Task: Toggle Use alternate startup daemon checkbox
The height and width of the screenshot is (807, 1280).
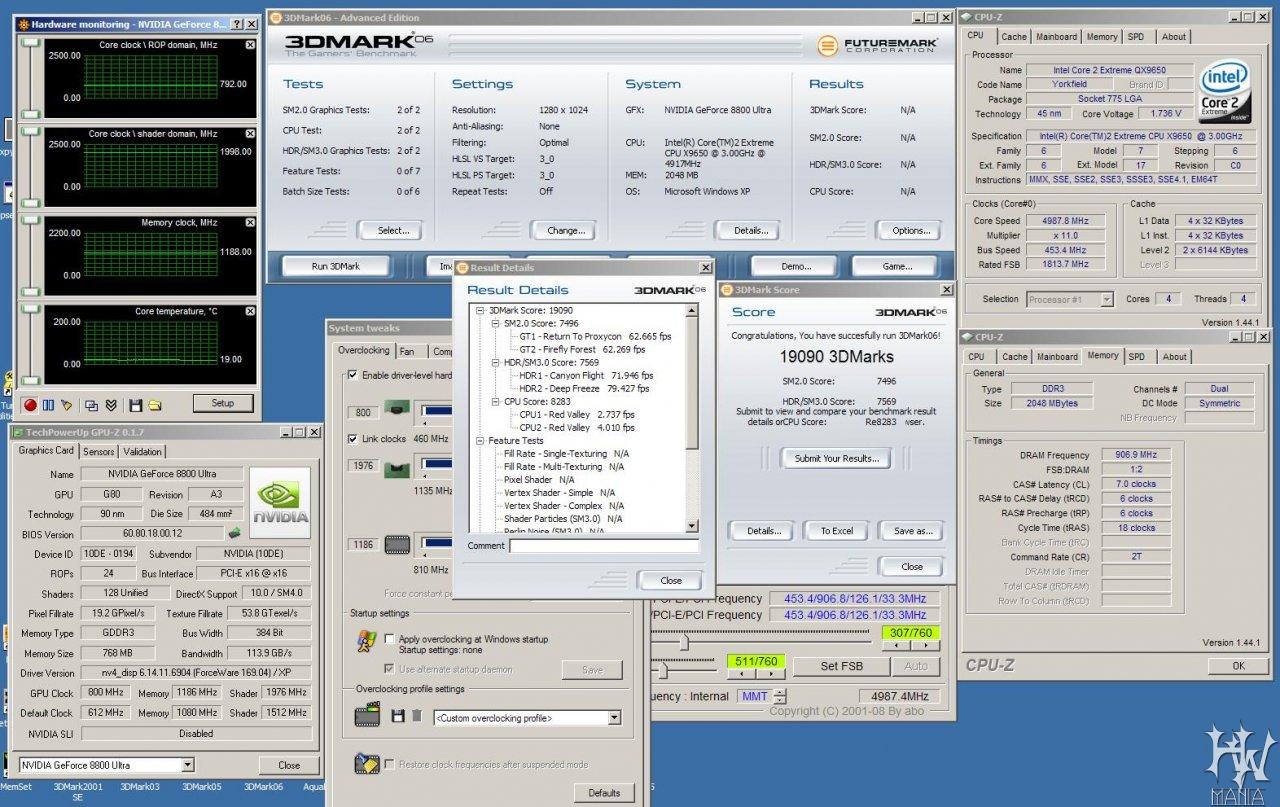Action: [390, 669]
